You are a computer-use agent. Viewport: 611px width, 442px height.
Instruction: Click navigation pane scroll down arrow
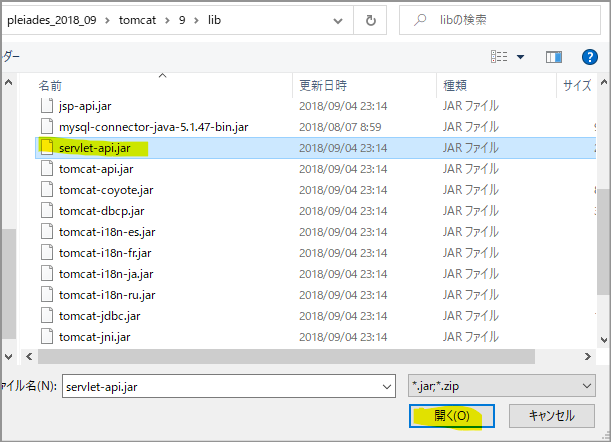tap(8, 357)
